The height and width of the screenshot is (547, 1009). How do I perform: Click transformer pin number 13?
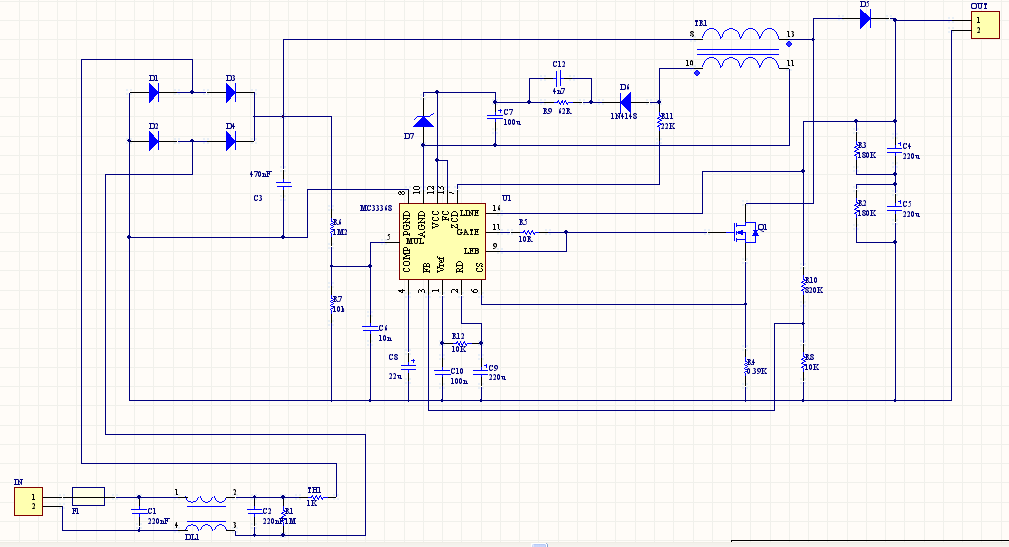[790, 34]
